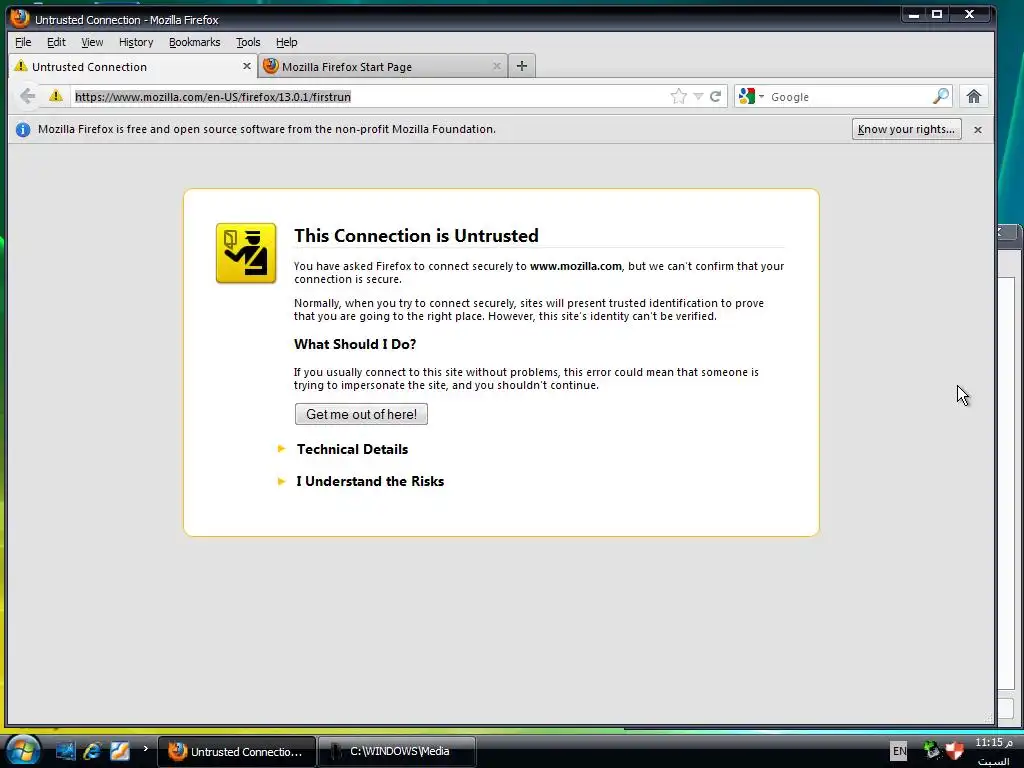Click the red shield security tray icon

[955, 750]
